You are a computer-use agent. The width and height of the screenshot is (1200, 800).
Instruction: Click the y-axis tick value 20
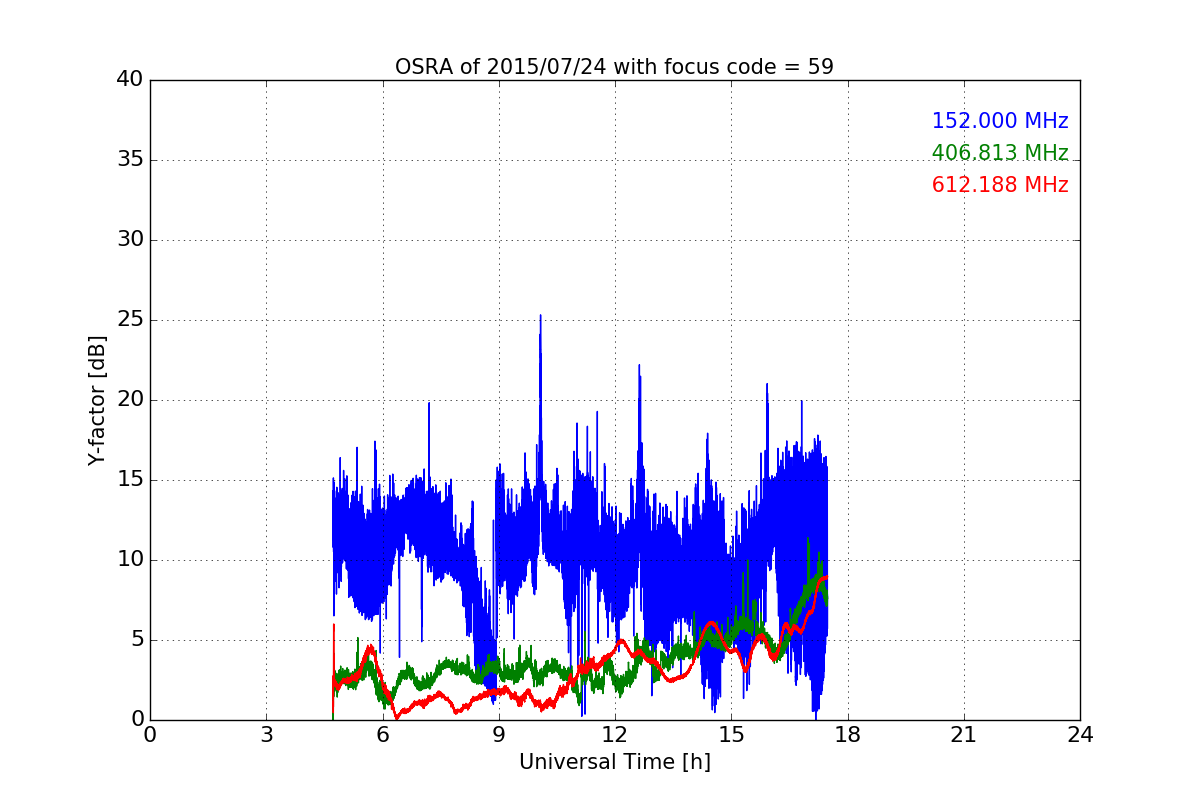pyautogui.click(x=130, y=399)
